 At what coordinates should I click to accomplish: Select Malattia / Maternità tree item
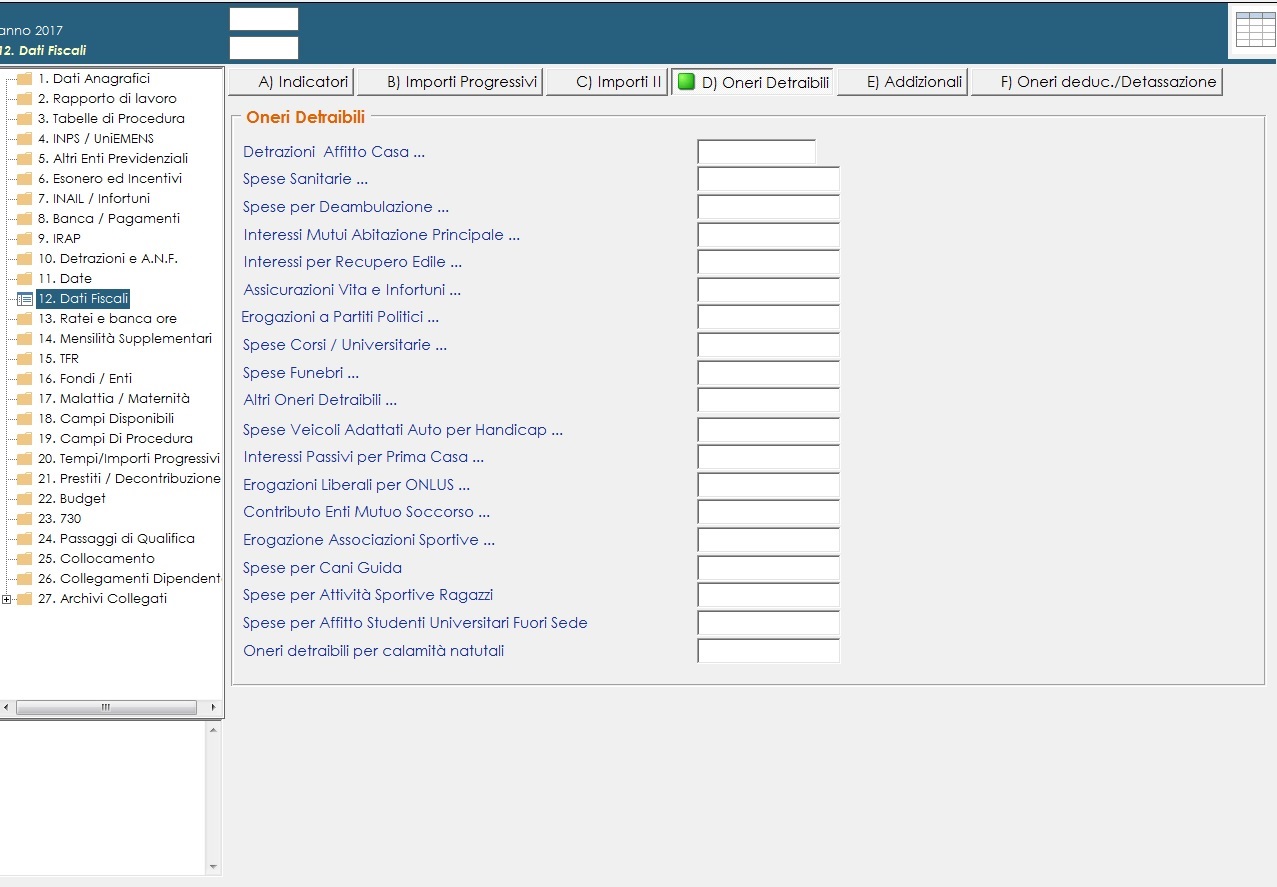click(x=113, y=399)
